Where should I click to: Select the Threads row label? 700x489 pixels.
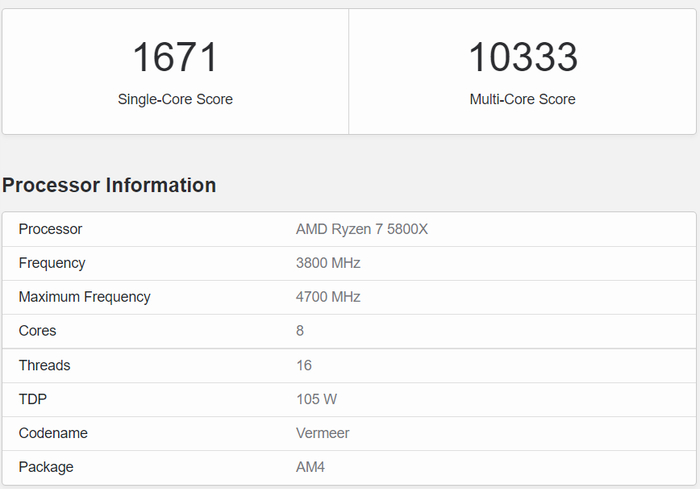click(44, 365)
